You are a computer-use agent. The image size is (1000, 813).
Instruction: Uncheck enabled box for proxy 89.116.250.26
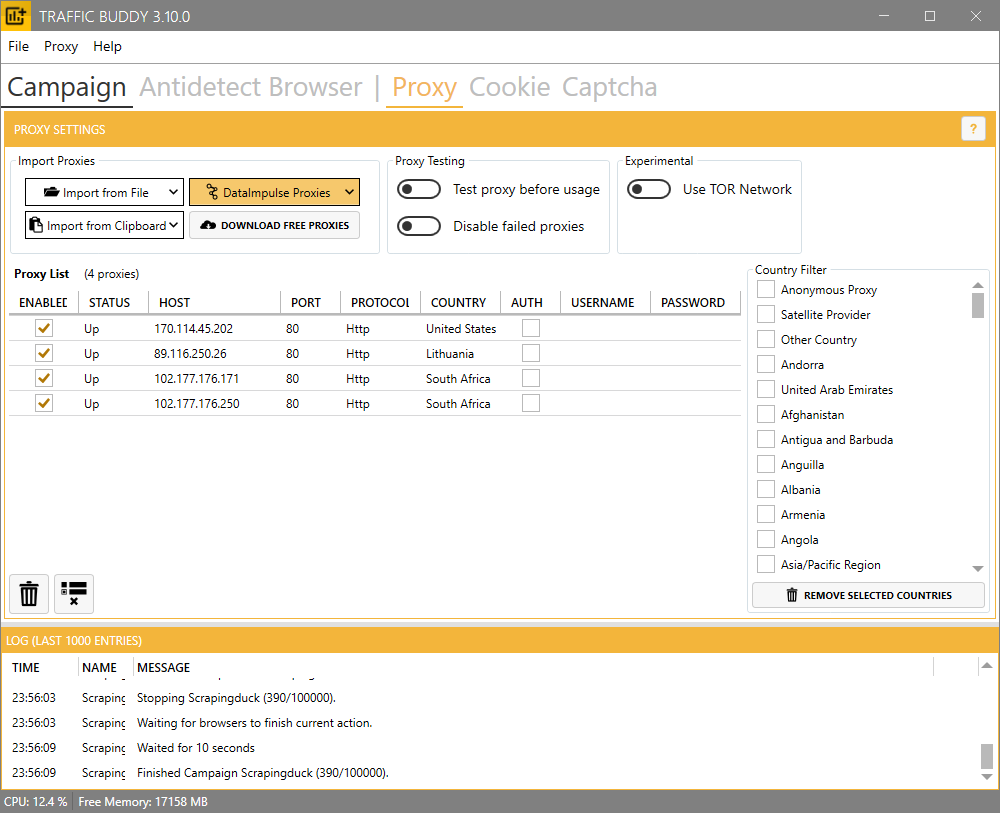(43, 353)
